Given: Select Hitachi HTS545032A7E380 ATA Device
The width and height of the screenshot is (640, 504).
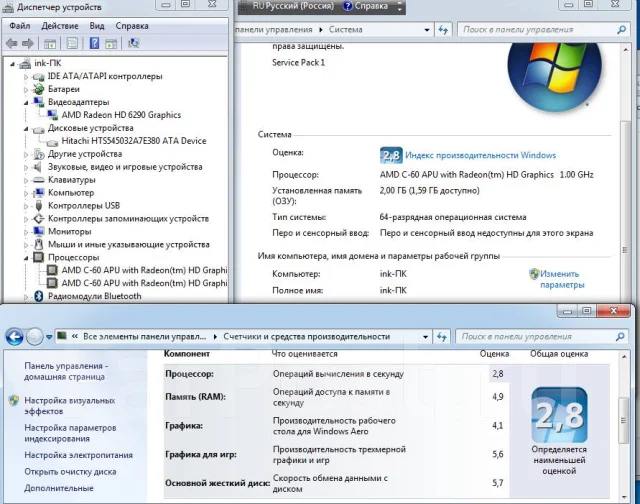Looking at the screenshot, I should point(133,141).
